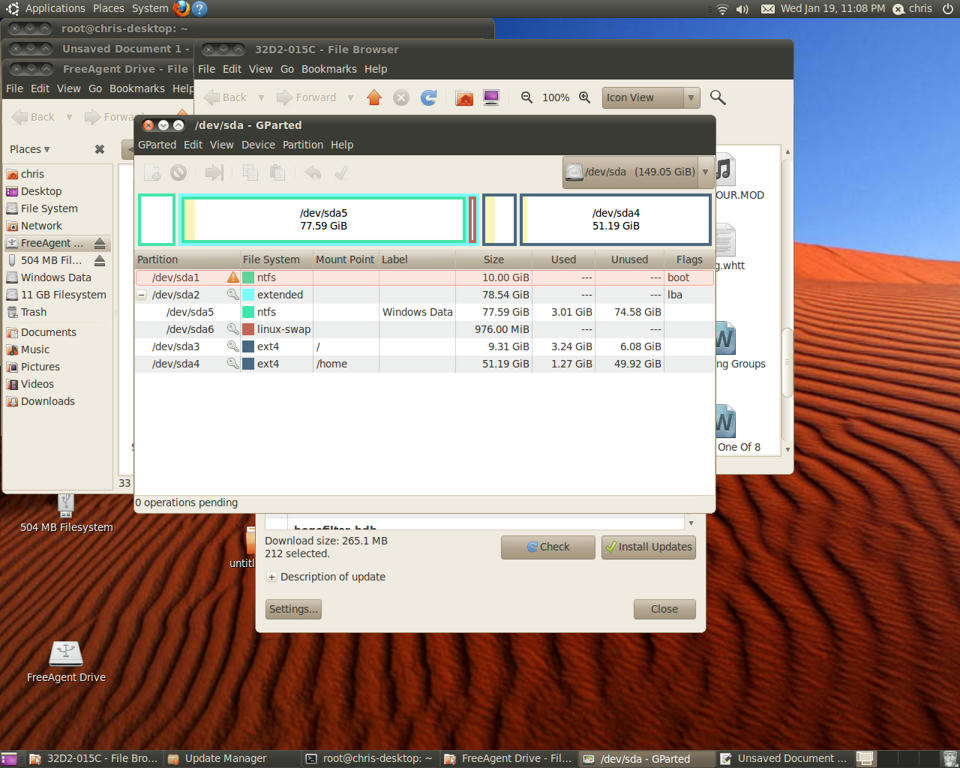The height and width of the screenshot is (768, 960).
Task: Click the ntfs color swatch for /dev/sda1
Action: click(248, 277)
